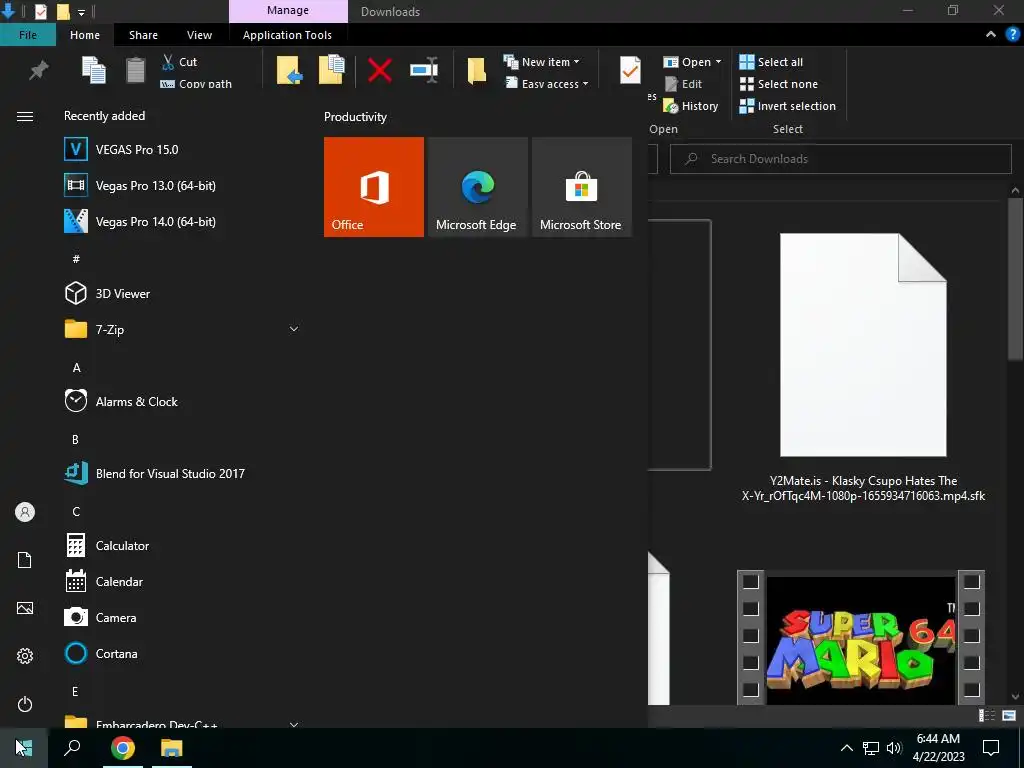
Task: Click the red Delete icon in ribbon
Action: [x=379, y=70]
